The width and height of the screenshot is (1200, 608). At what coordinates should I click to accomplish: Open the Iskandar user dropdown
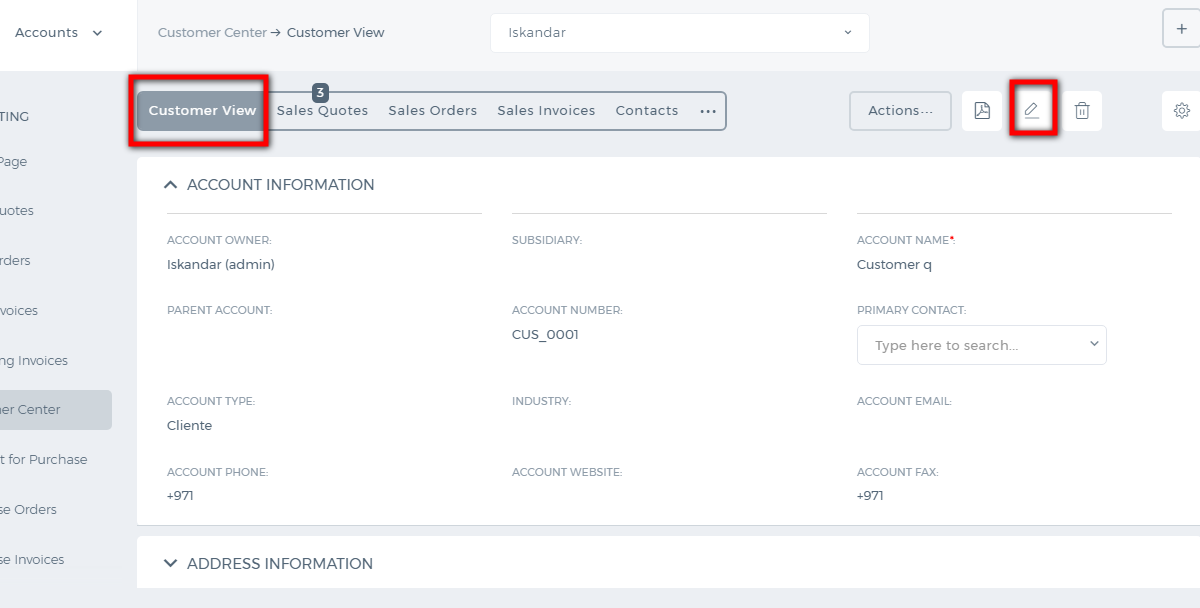(x=680, y=33)
